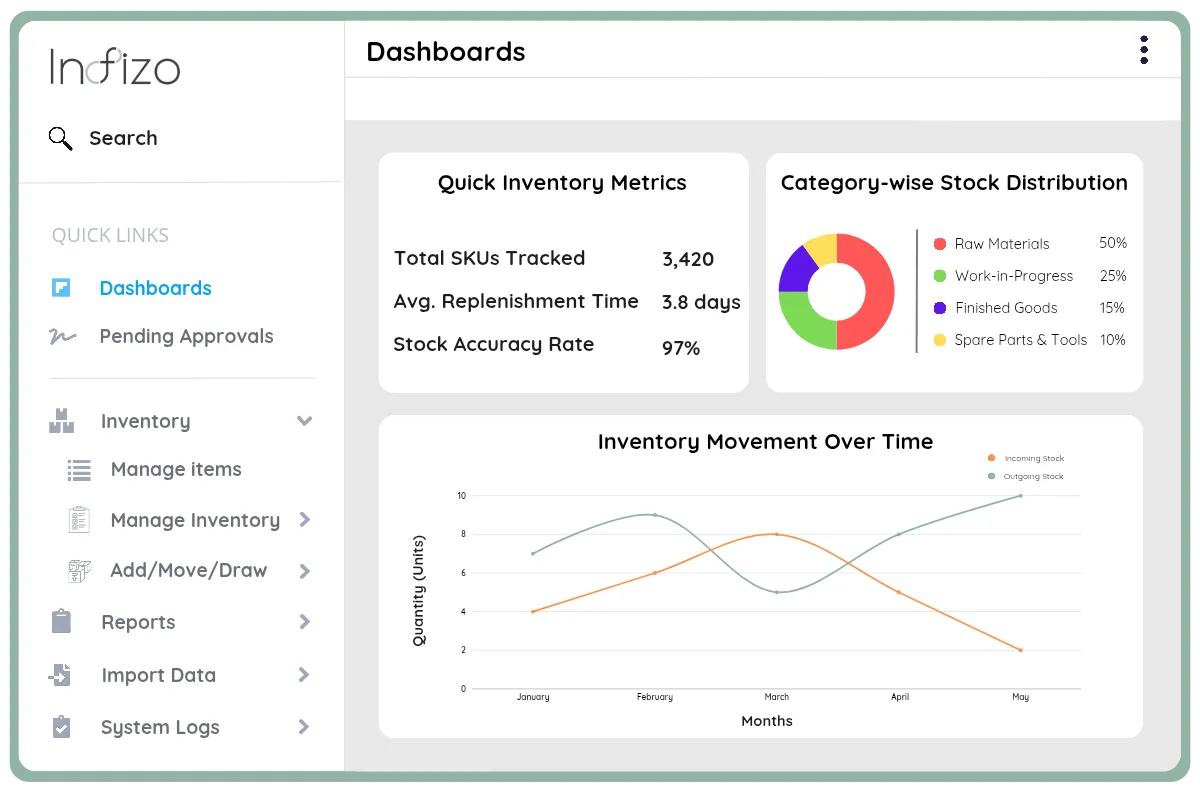Open the Dashboards quick link
1200x788 pixels.
click(155, 288)
